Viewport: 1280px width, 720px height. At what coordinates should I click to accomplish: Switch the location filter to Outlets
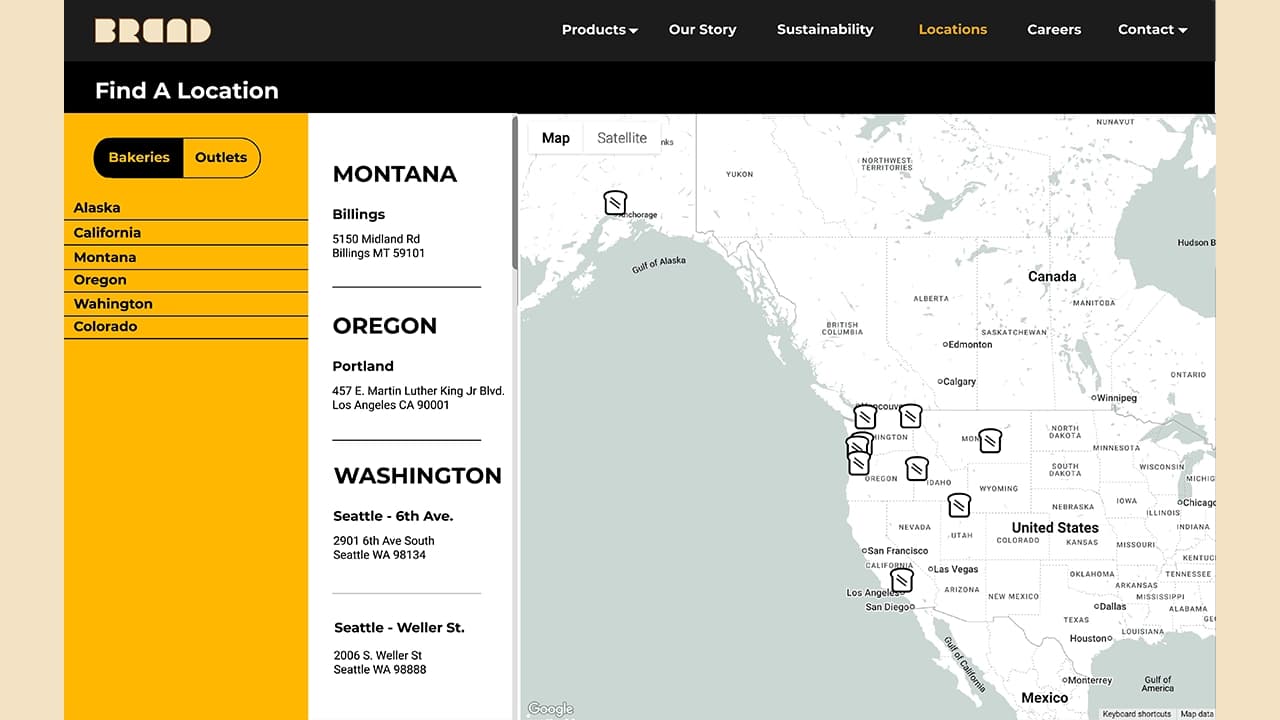tap(220, 157)
